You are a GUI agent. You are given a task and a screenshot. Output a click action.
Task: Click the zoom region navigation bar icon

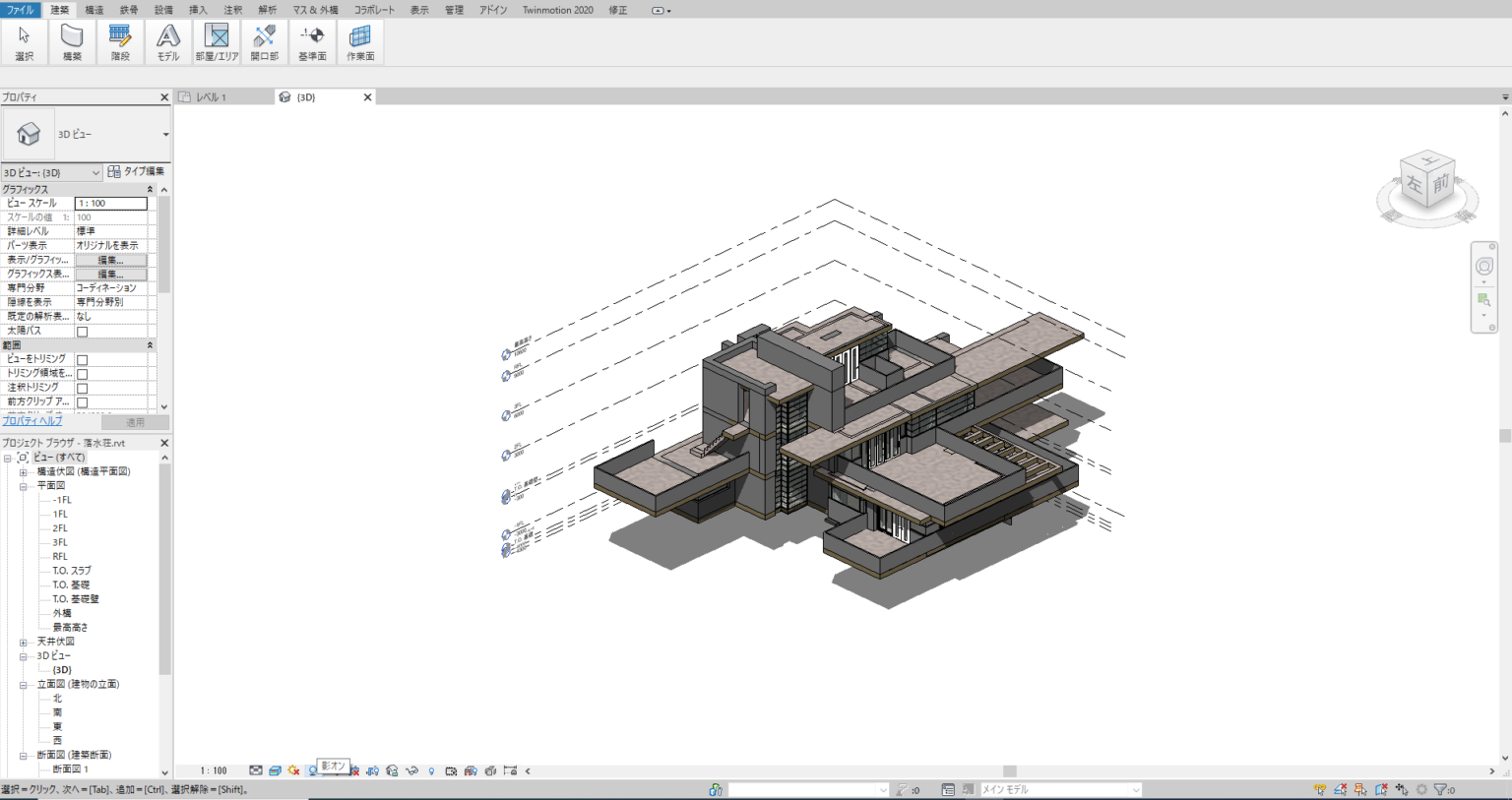[x=1484, y=300]
